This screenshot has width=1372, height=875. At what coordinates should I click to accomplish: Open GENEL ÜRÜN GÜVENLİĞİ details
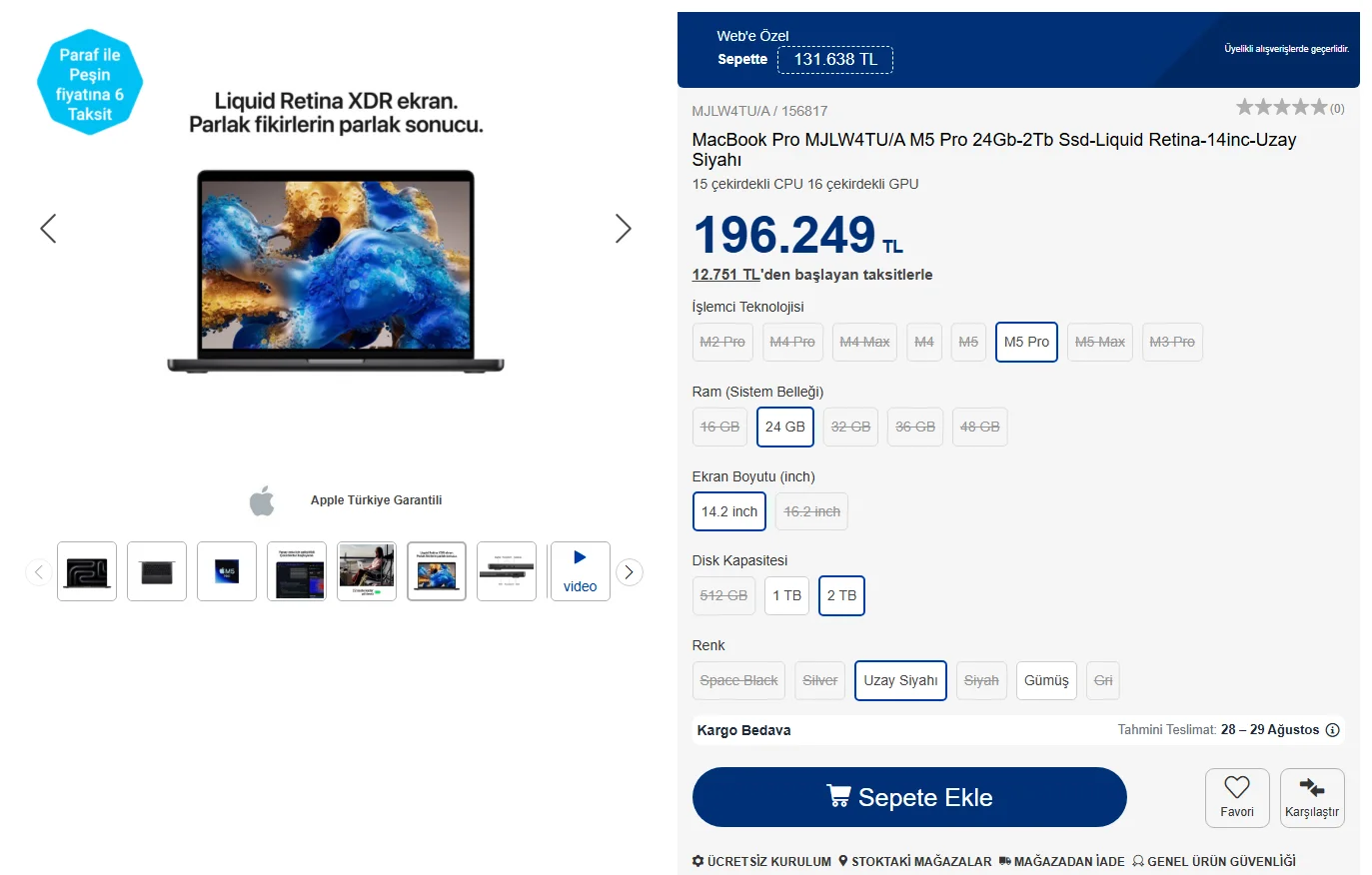point(1214,861)
